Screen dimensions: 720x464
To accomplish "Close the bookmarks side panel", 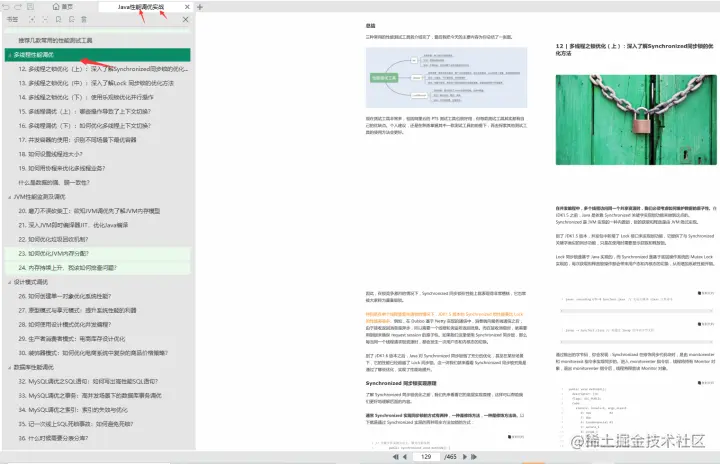I will pyautogui.click(x=185, y=19).
